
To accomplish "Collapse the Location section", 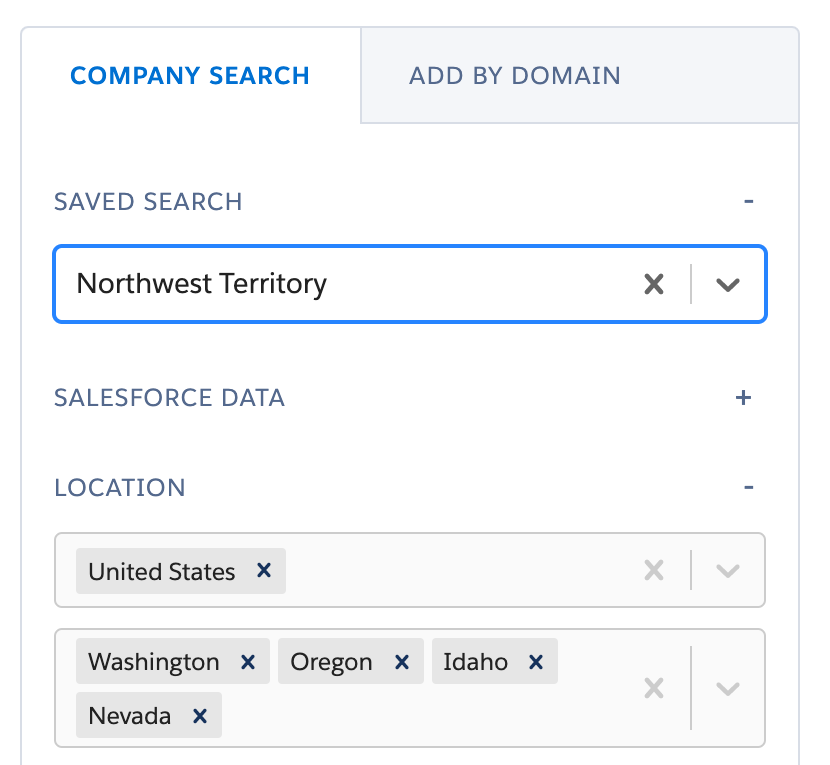I will point(749,487).
